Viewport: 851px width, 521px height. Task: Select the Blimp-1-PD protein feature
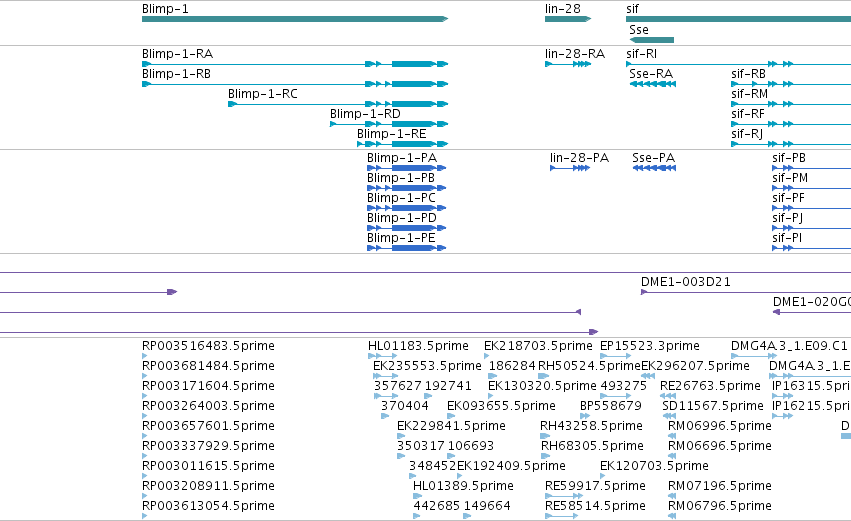coord(407,228)
